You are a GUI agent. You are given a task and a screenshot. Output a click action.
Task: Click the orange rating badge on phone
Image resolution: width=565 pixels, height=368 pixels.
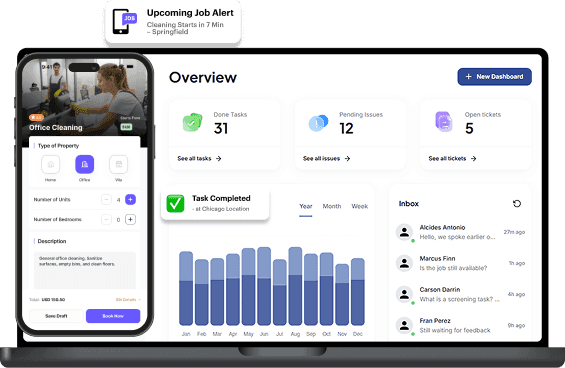pos(36,118)
